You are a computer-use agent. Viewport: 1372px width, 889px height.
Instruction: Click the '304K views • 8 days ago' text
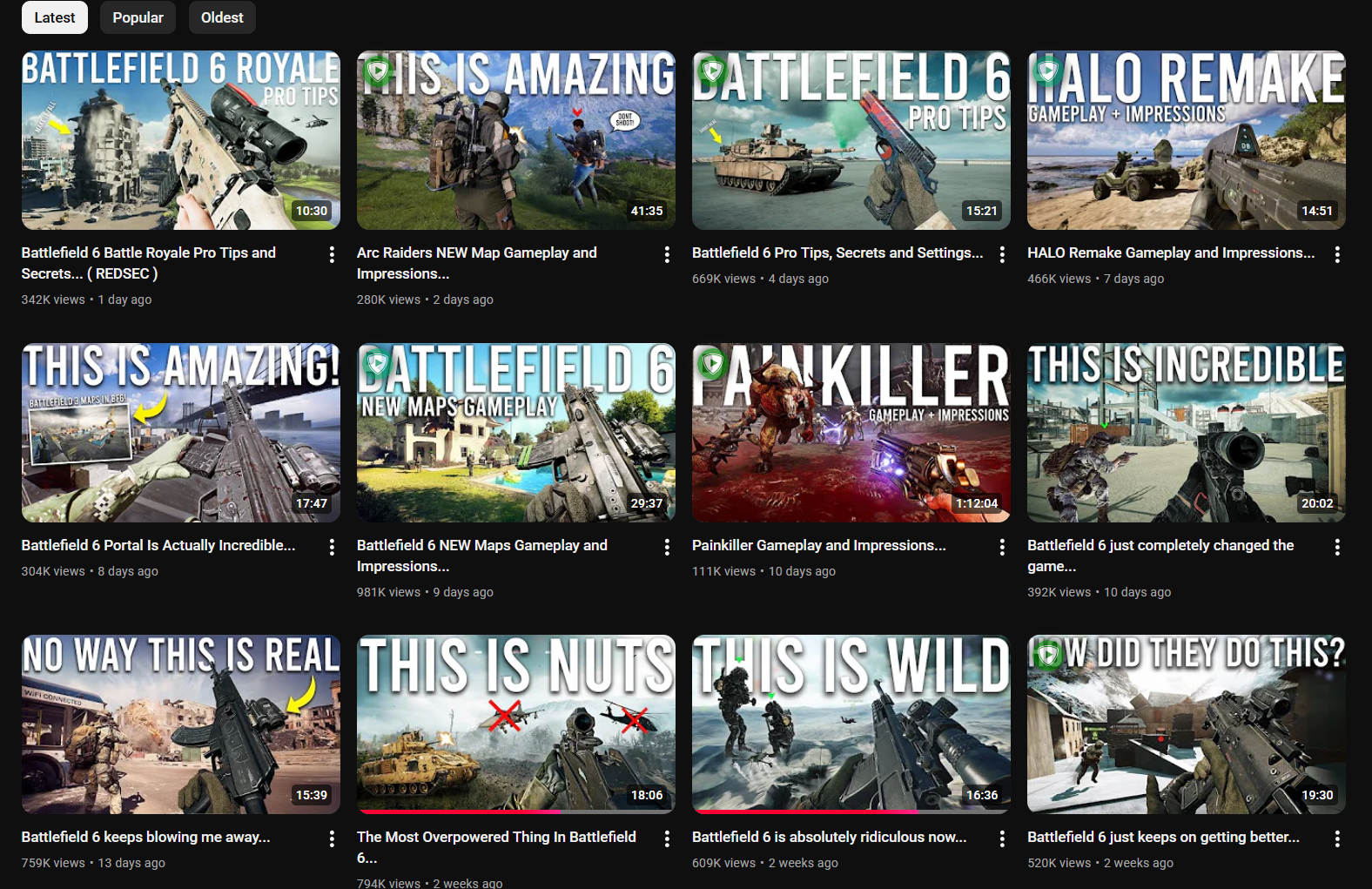[x=90, y=571]
